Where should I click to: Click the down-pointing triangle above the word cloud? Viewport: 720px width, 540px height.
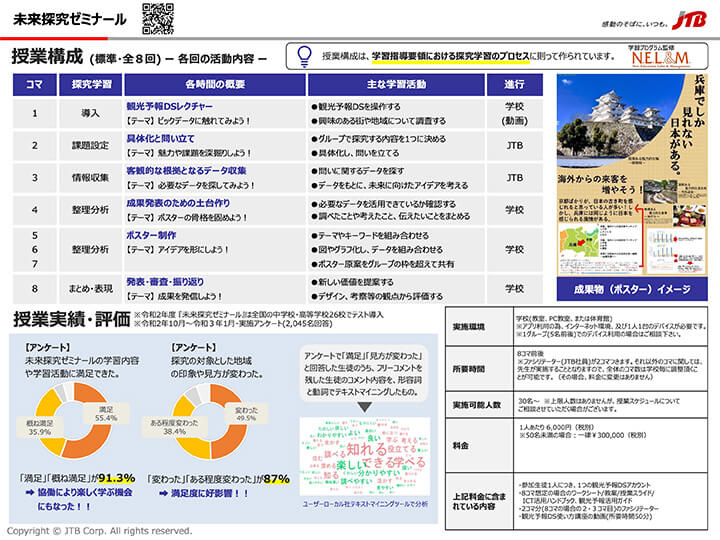point(365,407)
